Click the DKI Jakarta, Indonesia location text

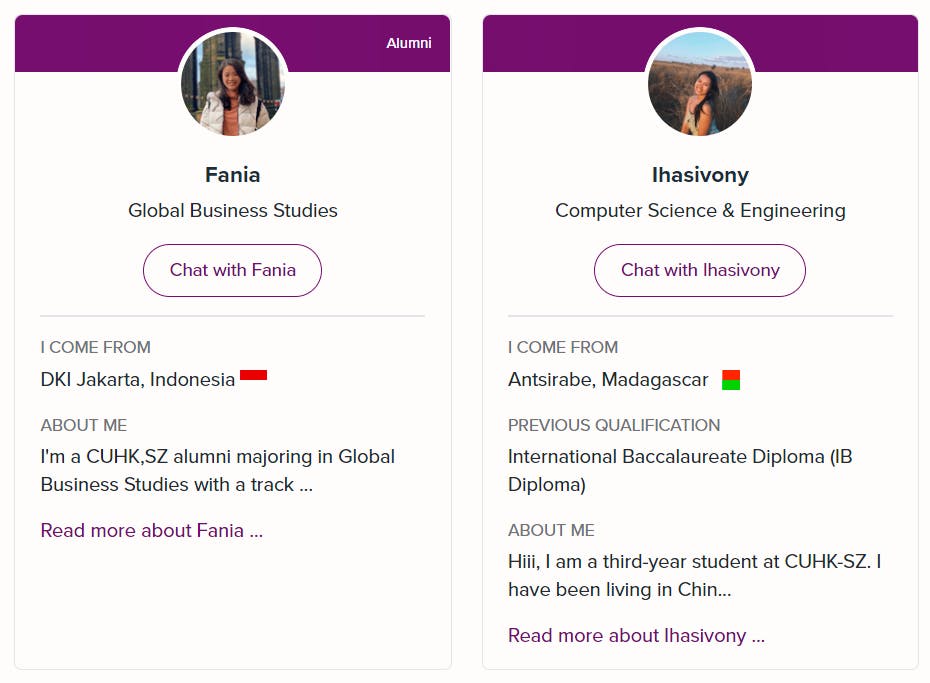(x=138, y=380)
